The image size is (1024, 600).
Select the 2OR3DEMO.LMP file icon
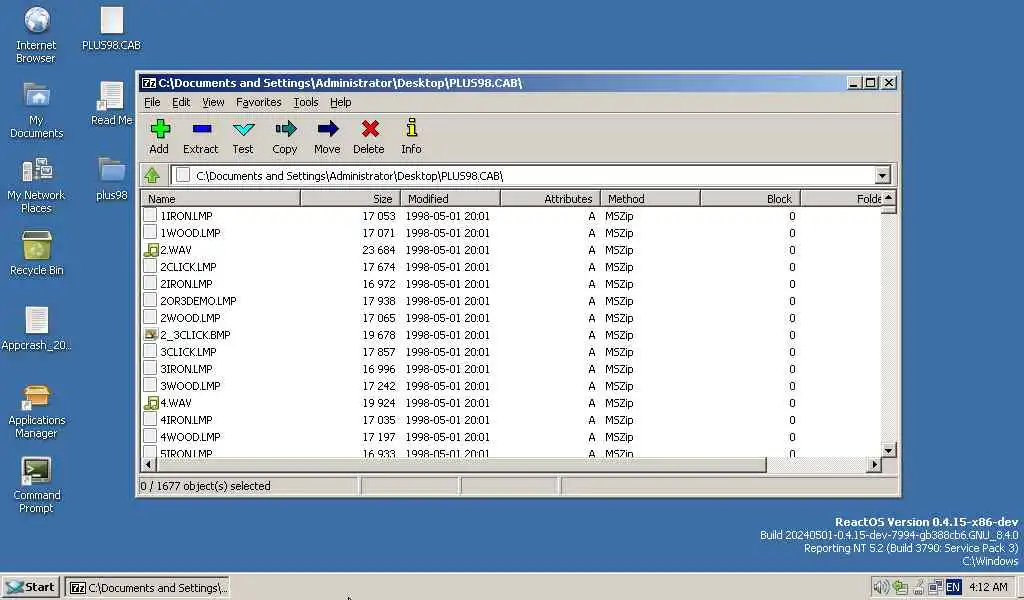click(150, 301)
